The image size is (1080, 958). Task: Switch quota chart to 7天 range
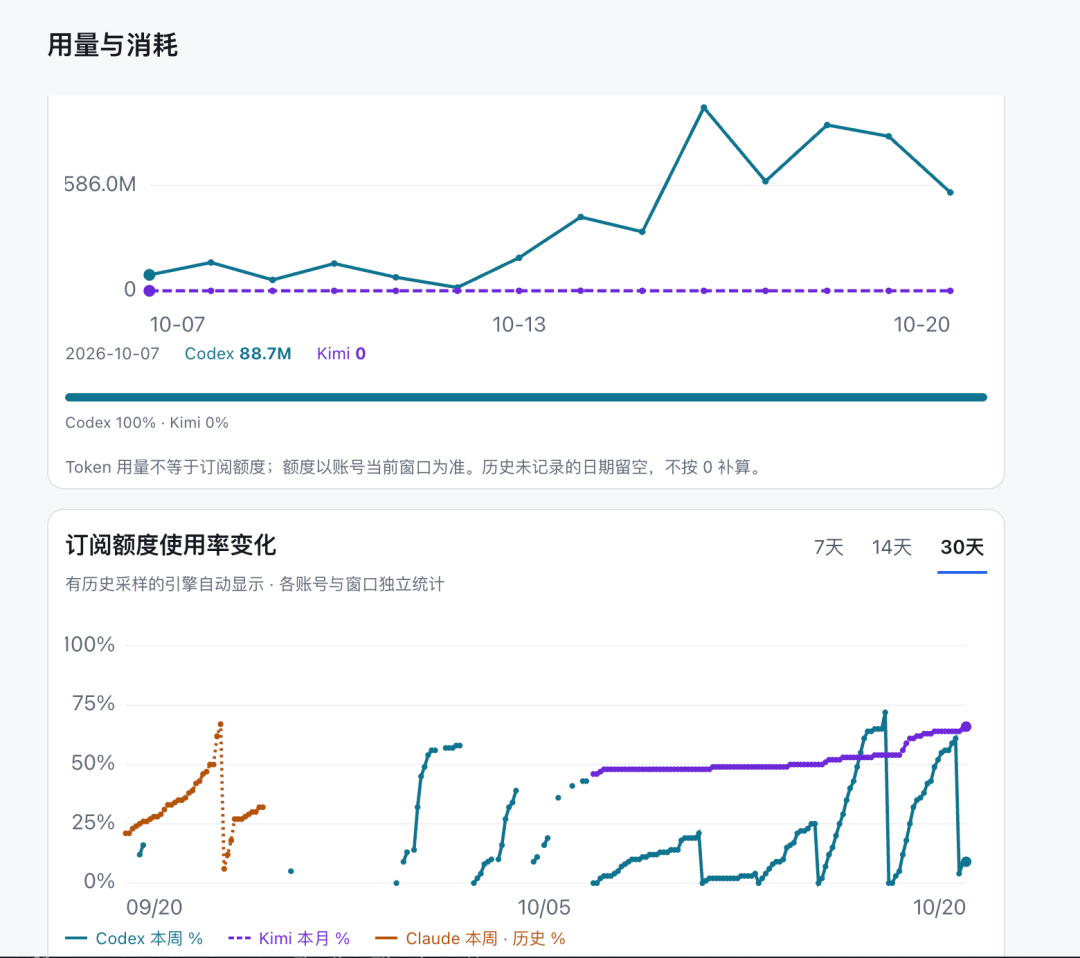[x=829, y=548]
